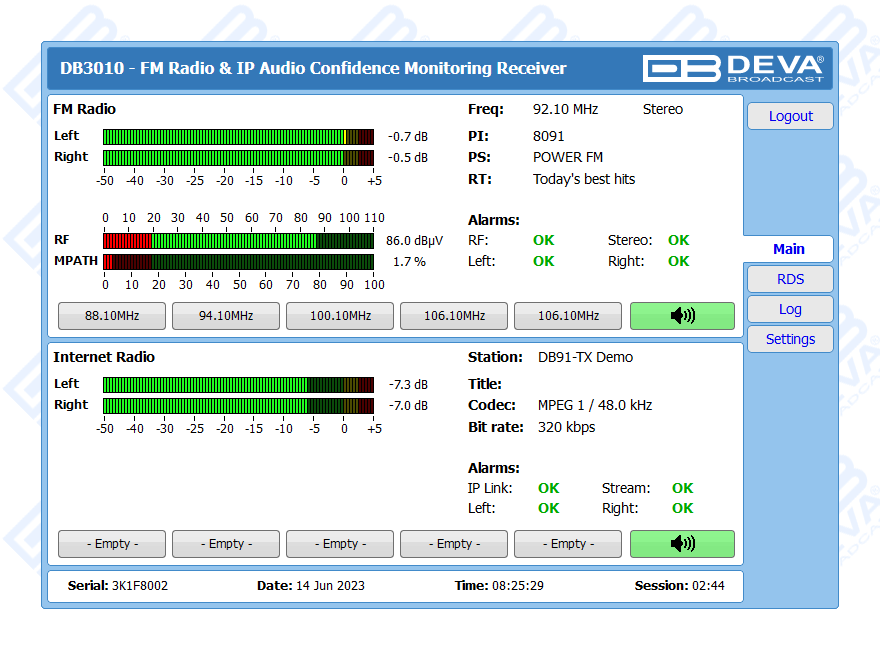Viewport: 880px width, 650px height.
Task: Click the DB91-TX Demo station name
Action: (x=585, y=357)
